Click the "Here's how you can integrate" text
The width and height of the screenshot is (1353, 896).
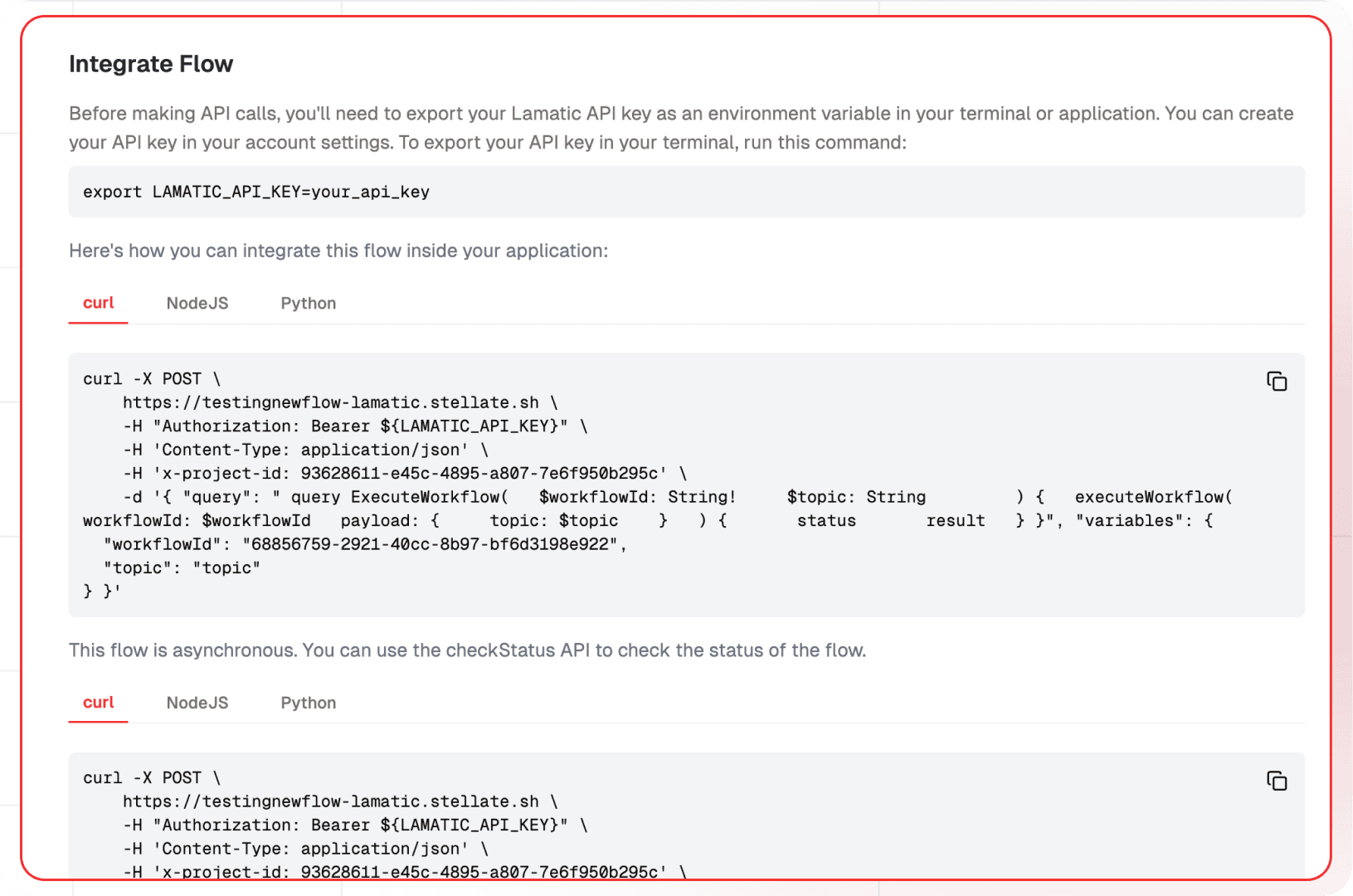(338, 251)
